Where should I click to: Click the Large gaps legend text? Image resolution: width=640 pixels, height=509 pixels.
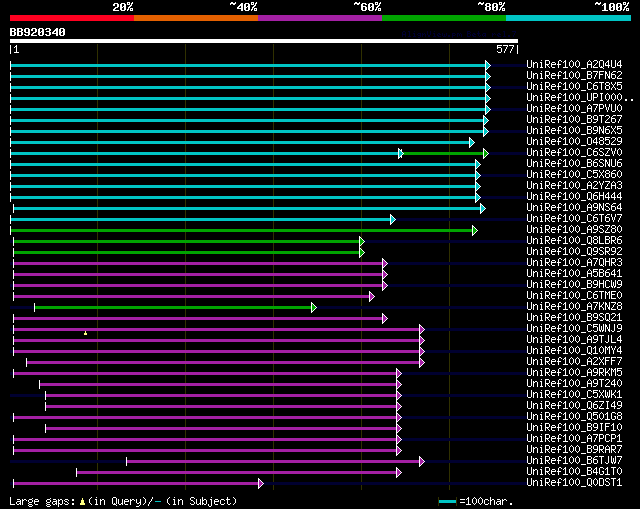tap(123, 501)
